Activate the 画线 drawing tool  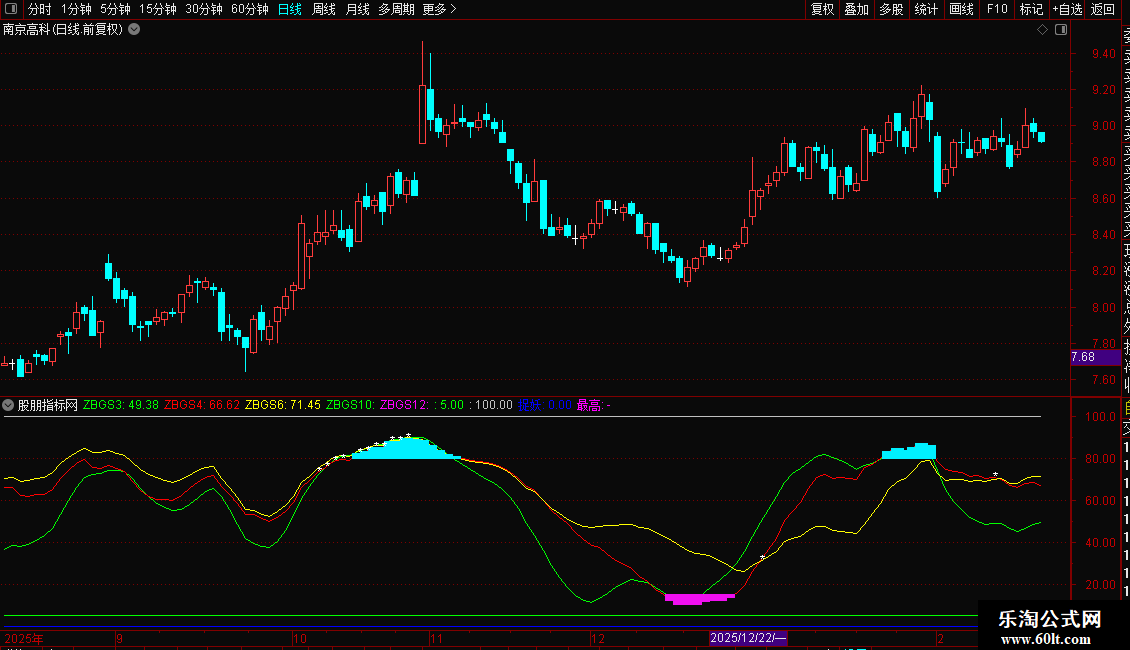click(x=961, y=9)
